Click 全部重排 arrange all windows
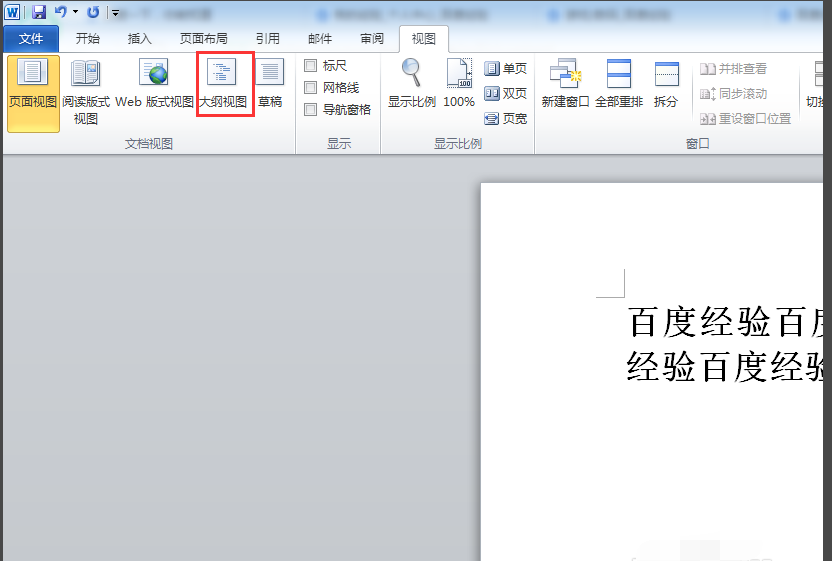The image size is (832, 561). coord(619,84)
